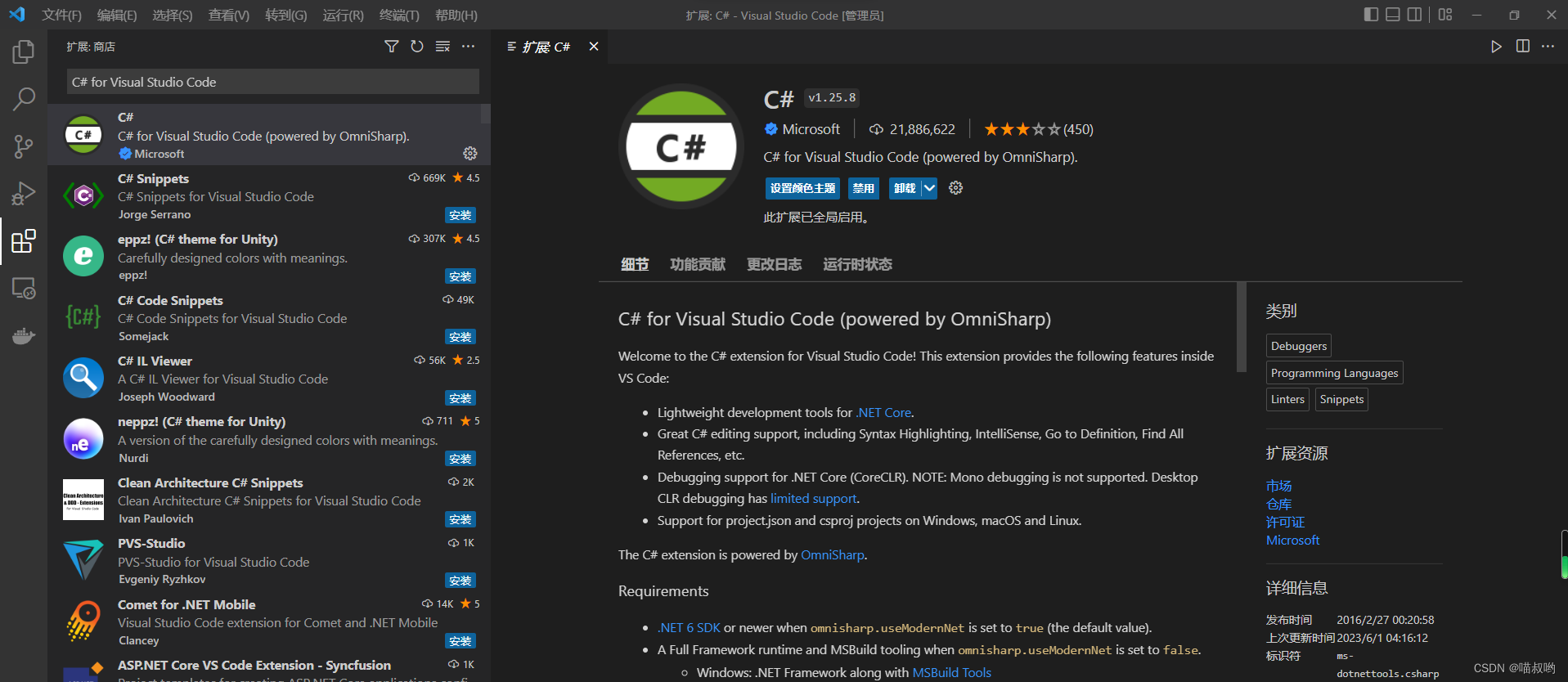Viewport: 1568px width, 682px height.
Task: Click the 设置颜色主题 button
Action: (803, 188)
